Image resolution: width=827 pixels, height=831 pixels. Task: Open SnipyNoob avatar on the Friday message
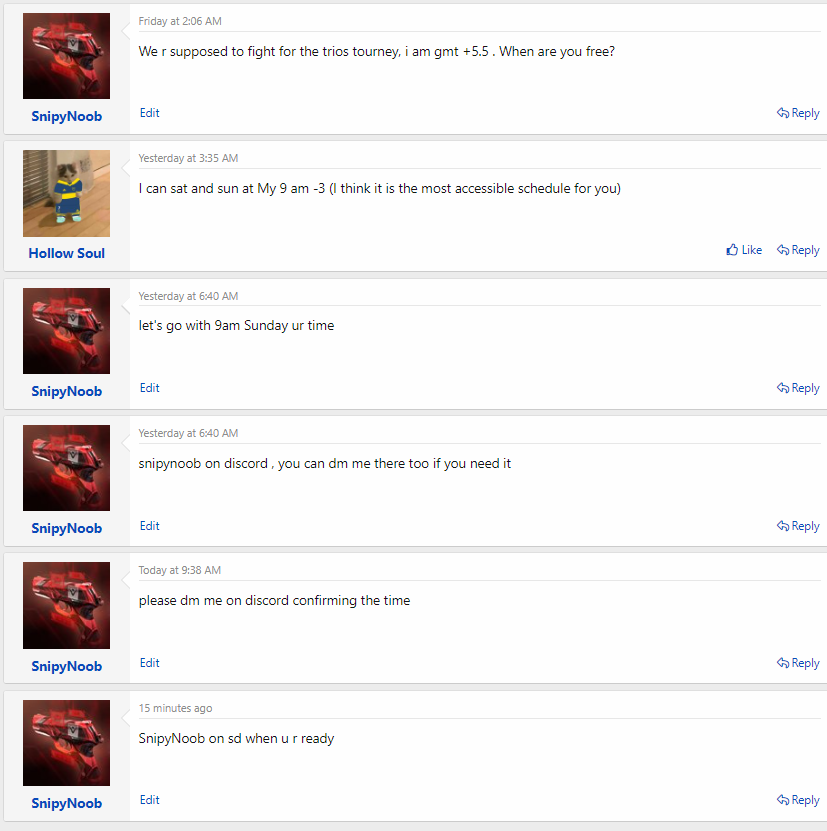pyautogui.click(x=66, y=56)
